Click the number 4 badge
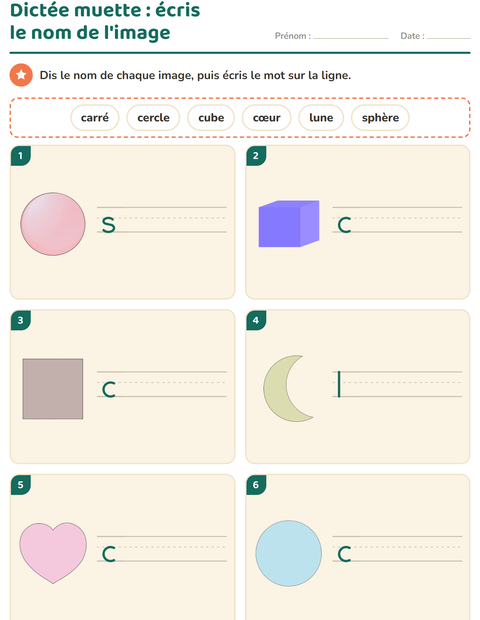This screenshot has width=480, height=620. (256, 320)
